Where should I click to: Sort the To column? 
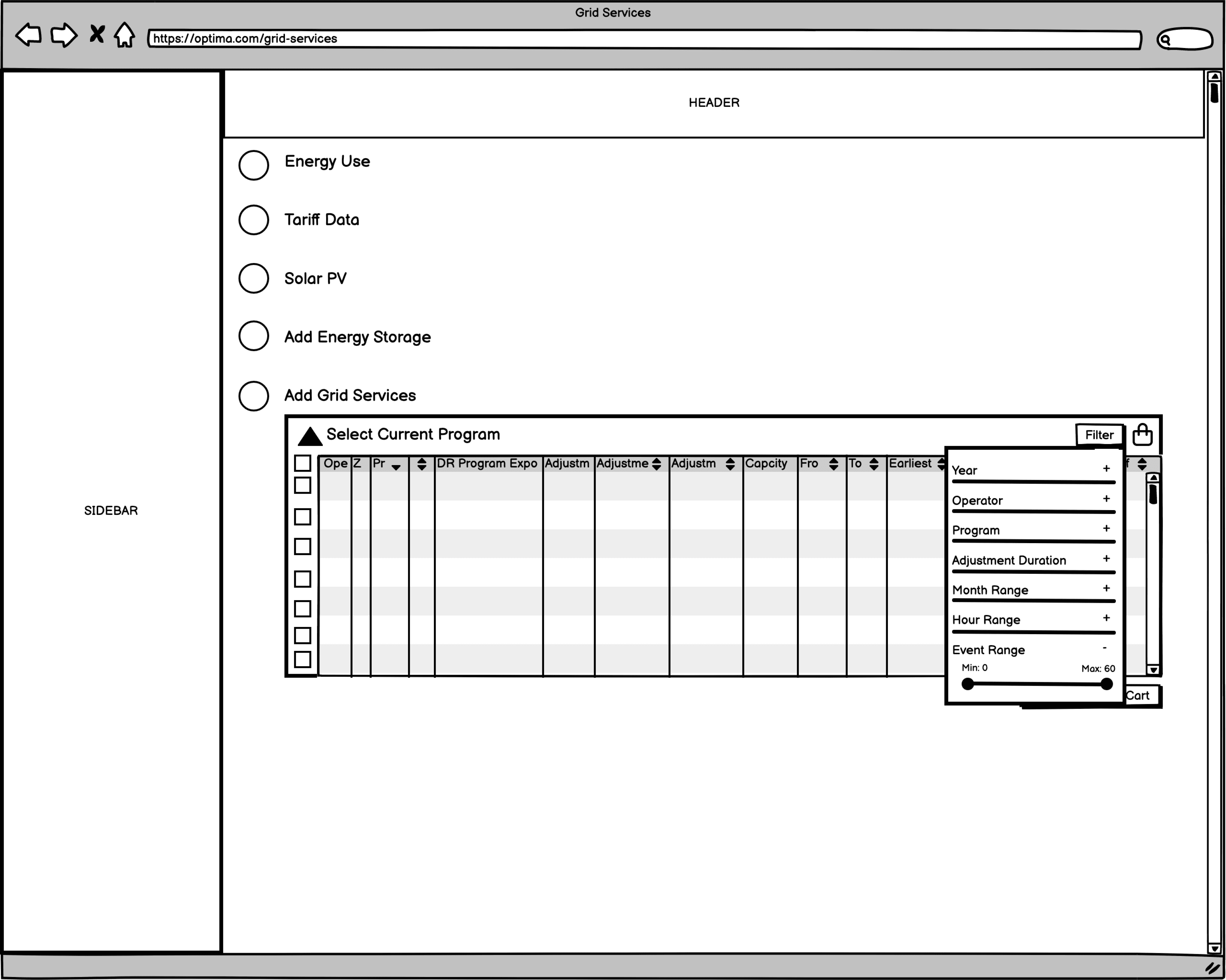pyautogui.click(x=874, y=464)
